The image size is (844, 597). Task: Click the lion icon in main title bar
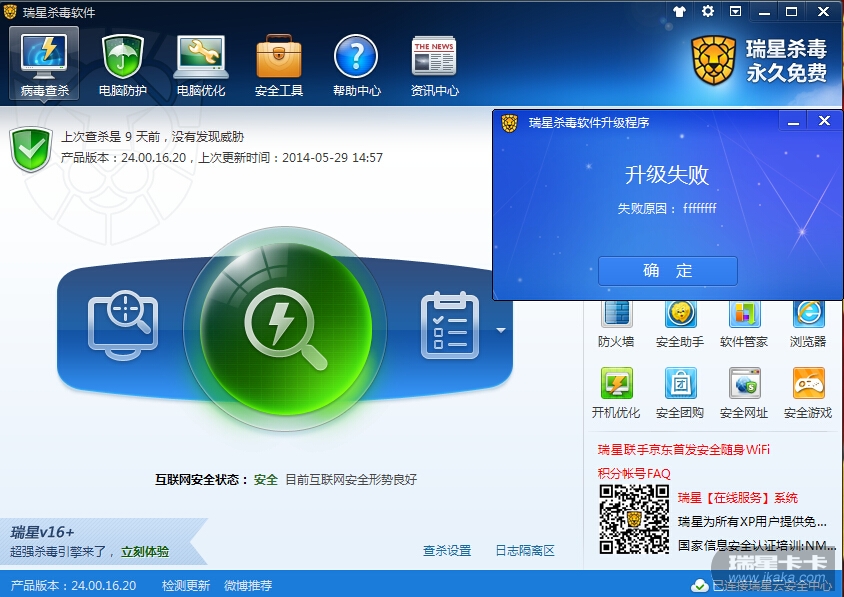[x=10, y=11]
